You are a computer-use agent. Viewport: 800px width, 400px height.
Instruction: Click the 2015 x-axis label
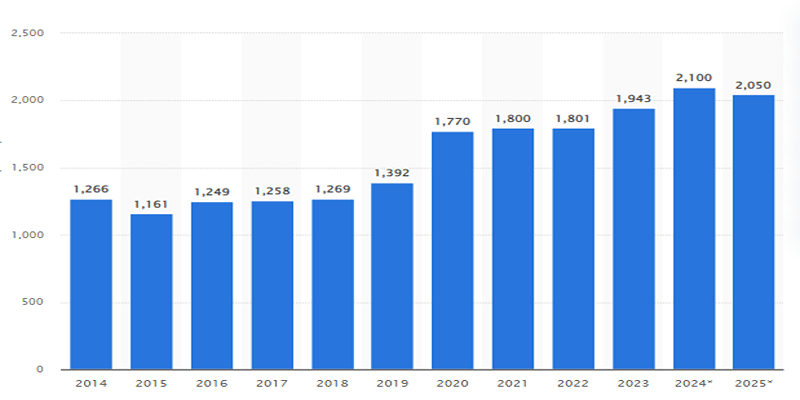tap(152, 383)
